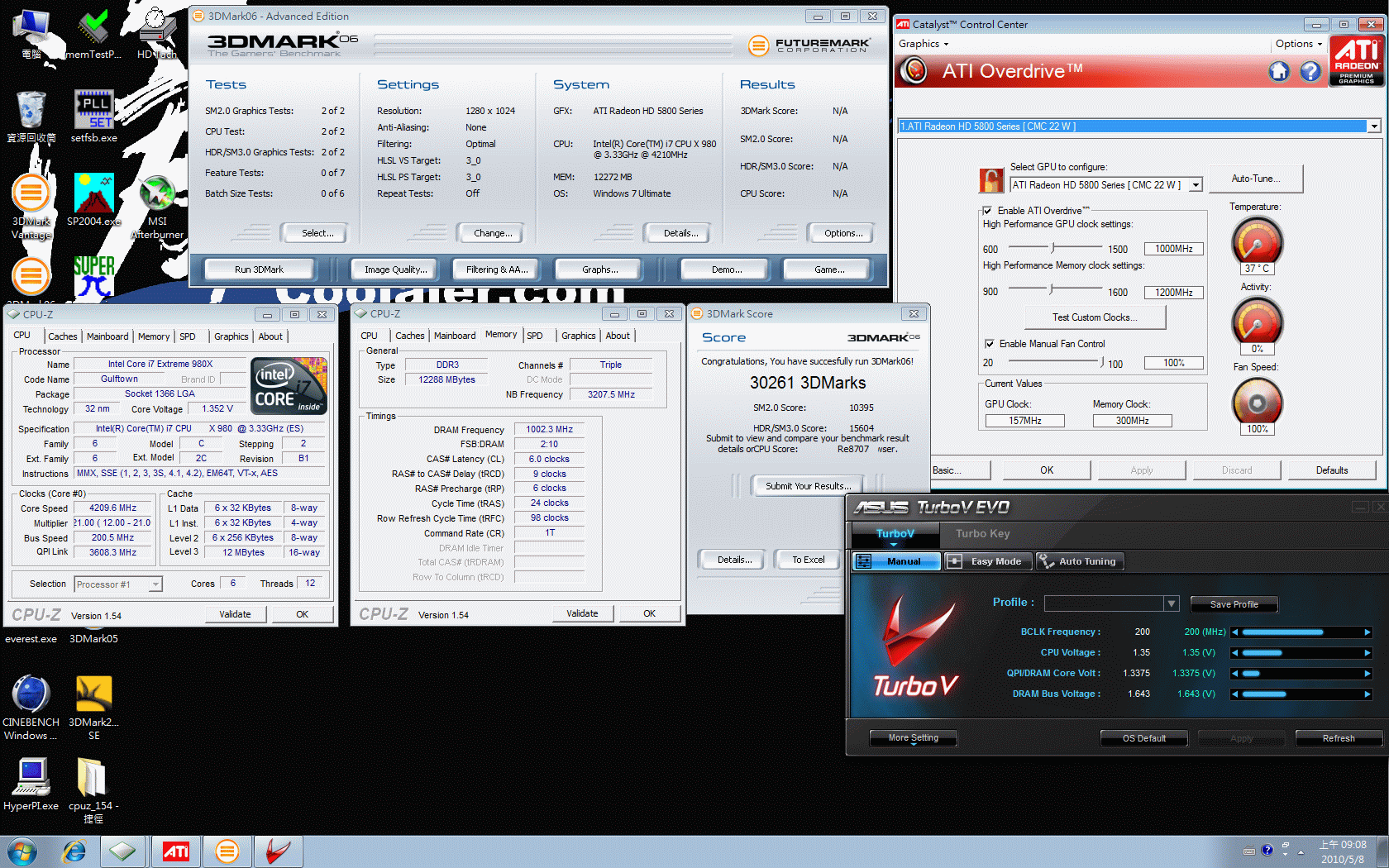Toggle Enable Manual Fan Control checkbox
Screen dimensions: 1389x868
click(989, 344)
